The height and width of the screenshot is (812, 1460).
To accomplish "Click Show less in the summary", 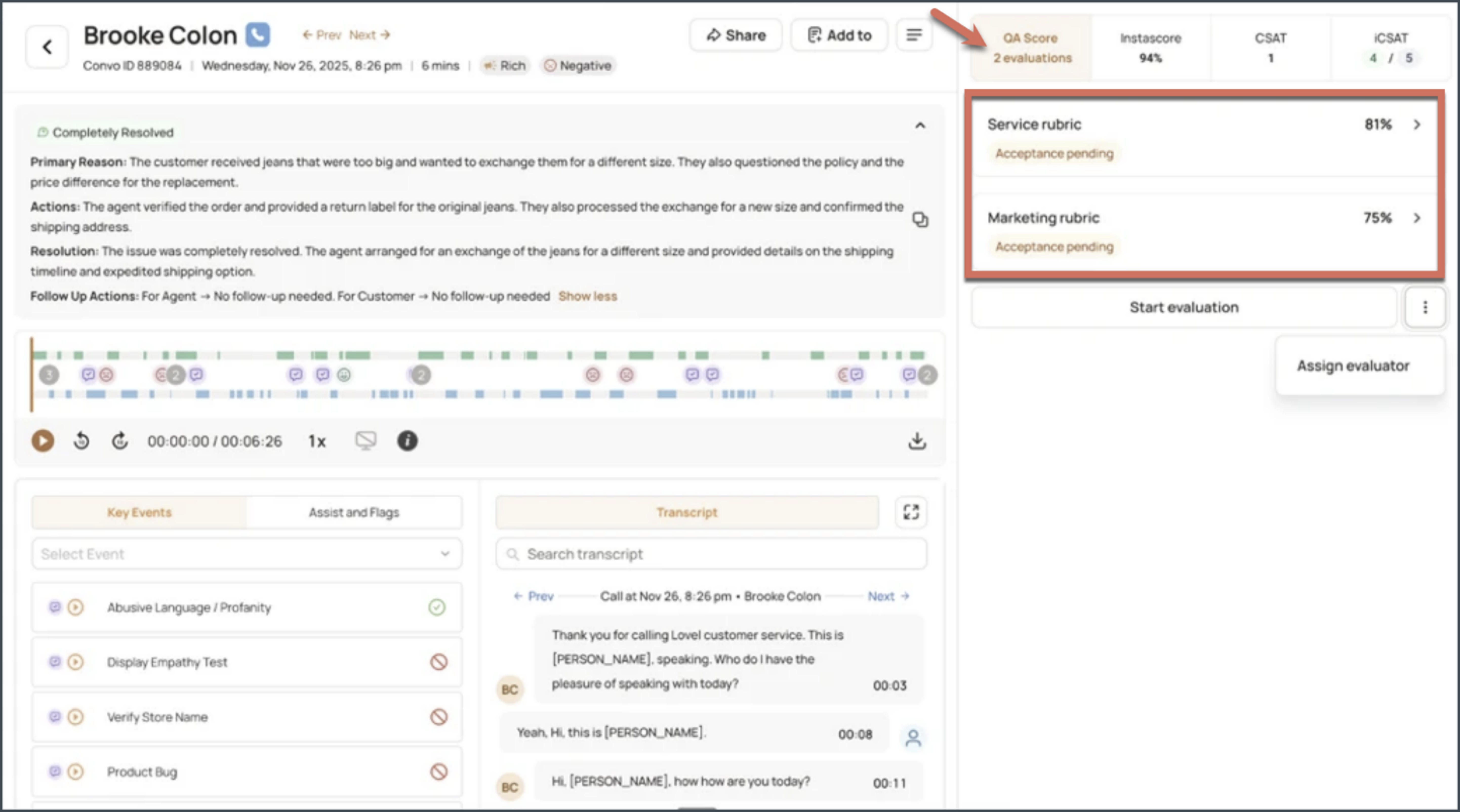I will 587,296.
